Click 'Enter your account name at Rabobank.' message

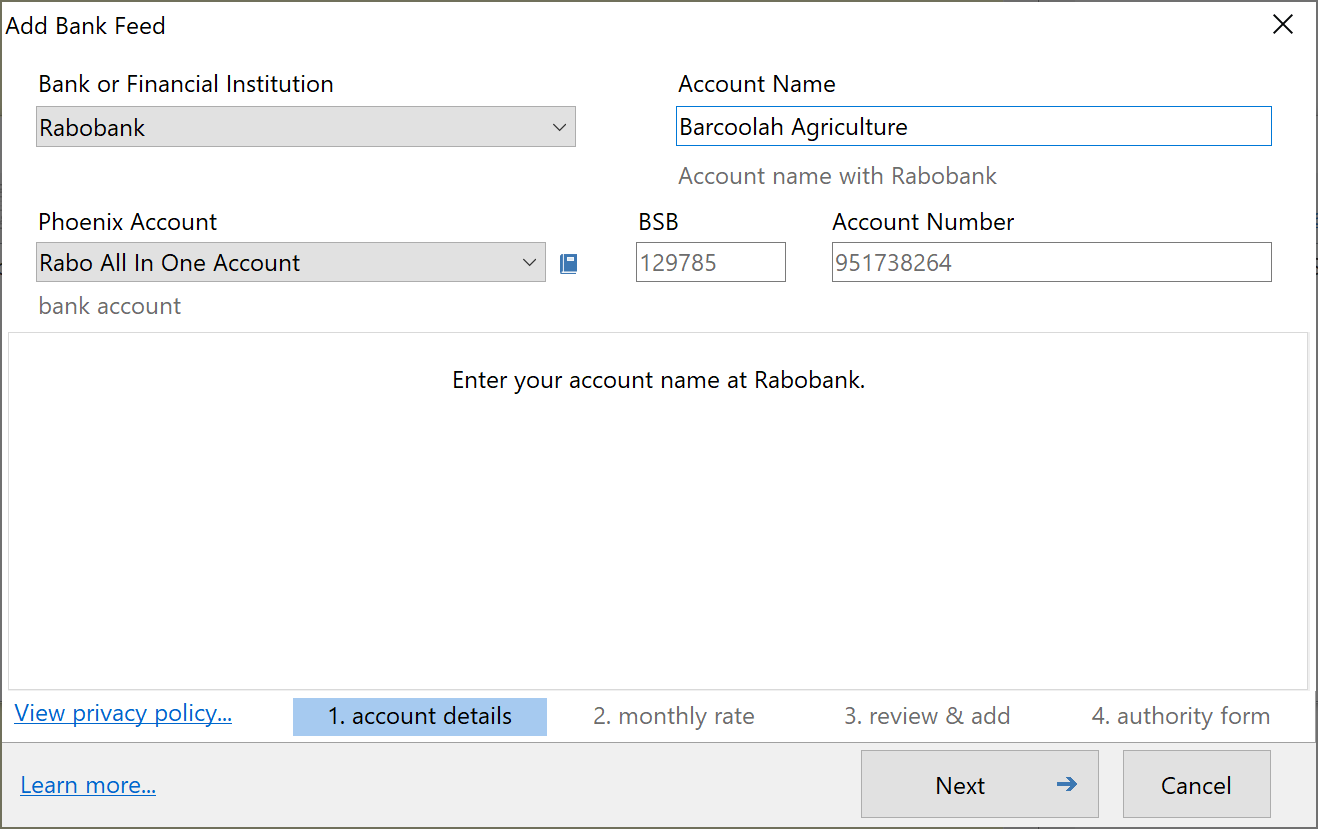click(x=658, y=380)
